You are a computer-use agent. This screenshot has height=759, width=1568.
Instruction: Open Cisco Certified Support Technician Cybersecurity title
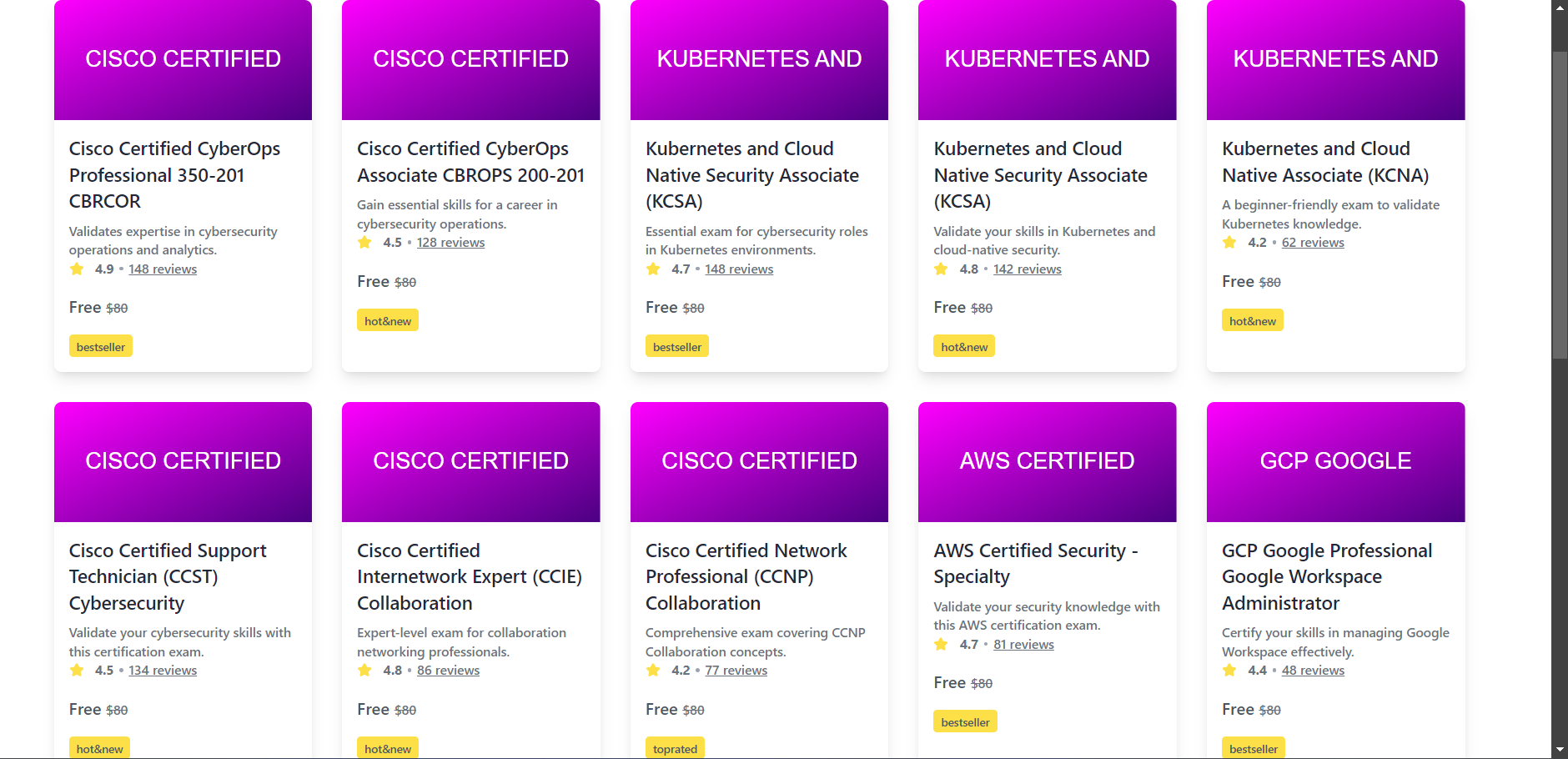[x=168, y=576]
